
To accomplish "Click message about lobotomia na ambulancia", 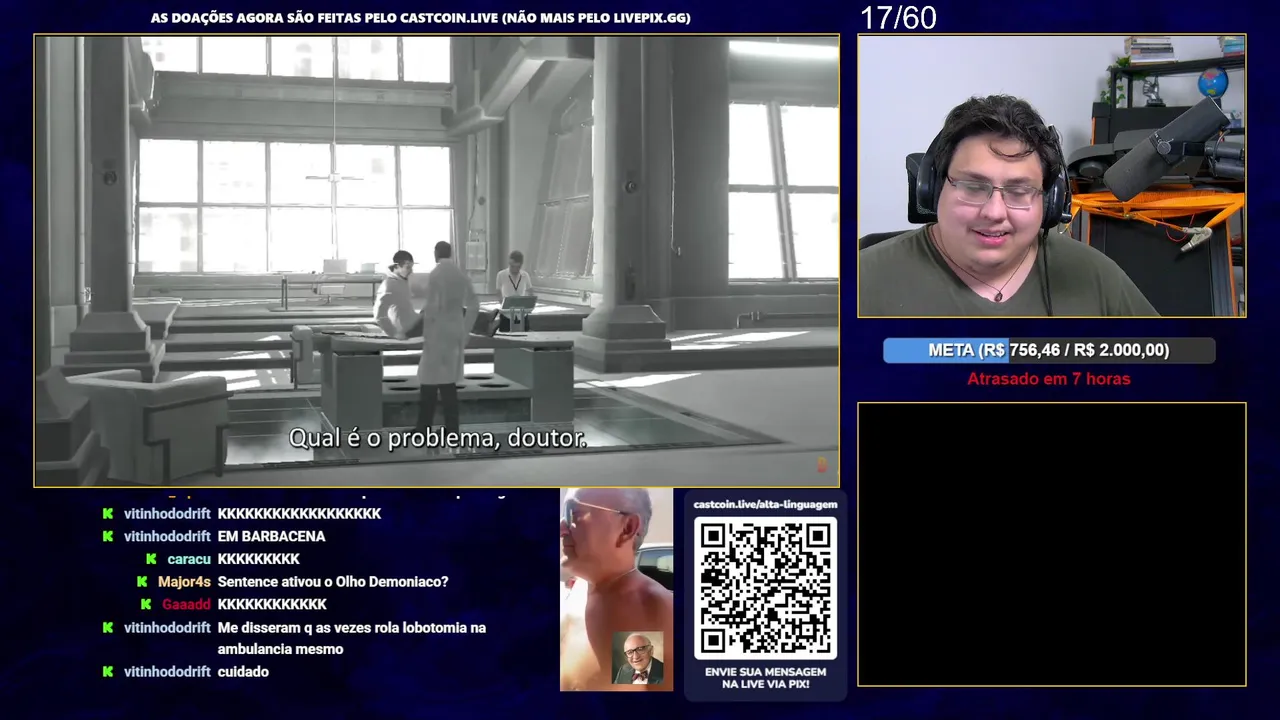I will point(351,638).
